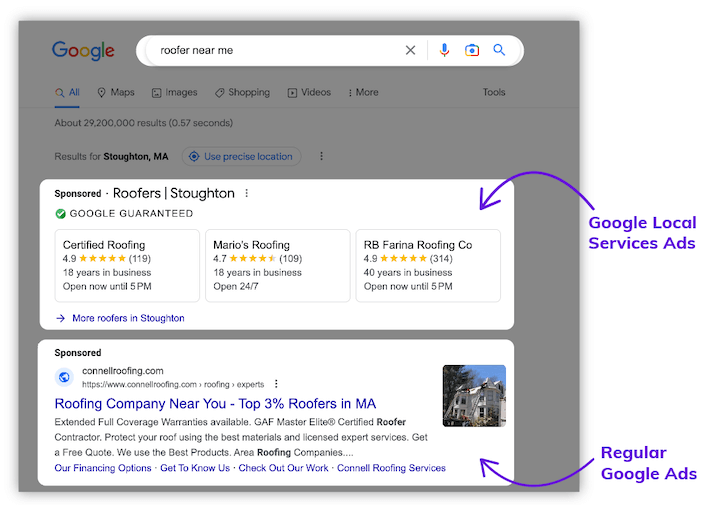Open Google Lens camera search
Viewport: 720px width, 505px height.
tap(472, 50)
